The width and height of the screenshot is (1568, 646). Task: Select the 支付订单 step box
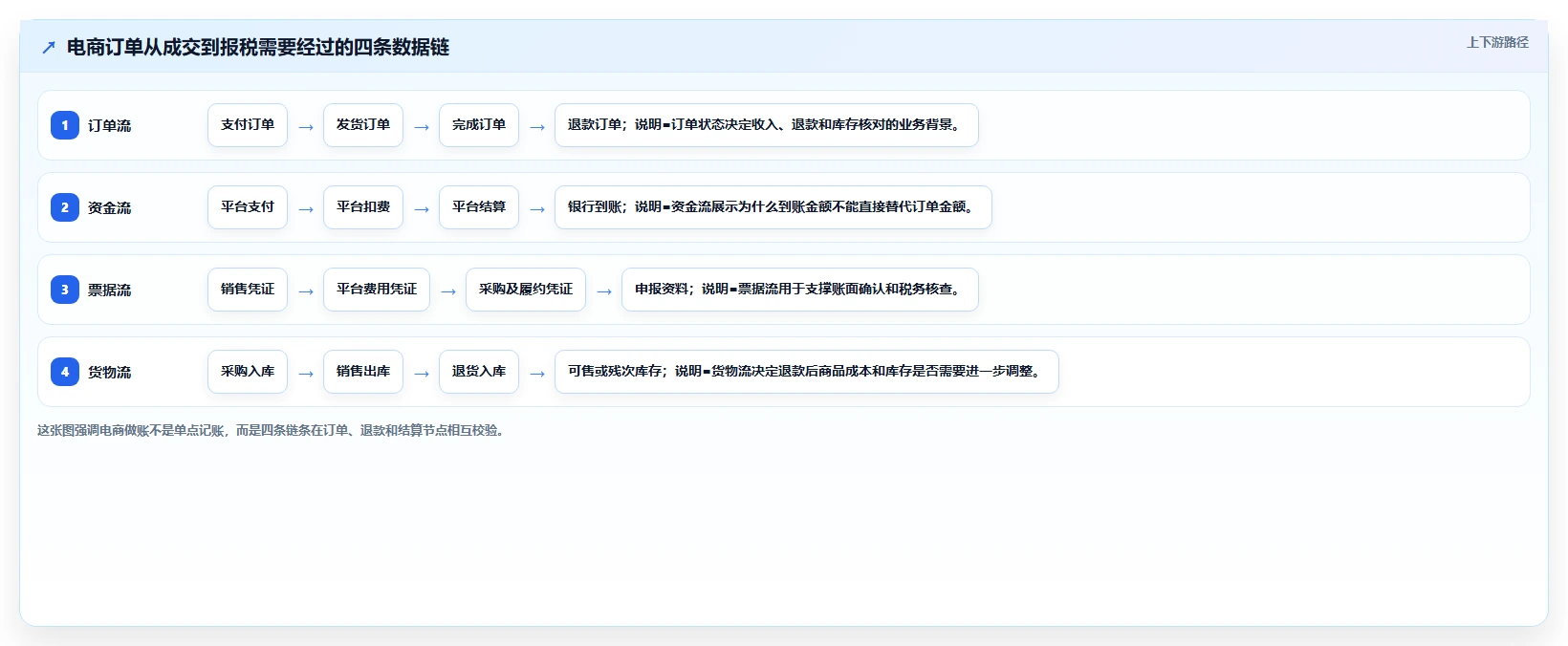[248, 125]
